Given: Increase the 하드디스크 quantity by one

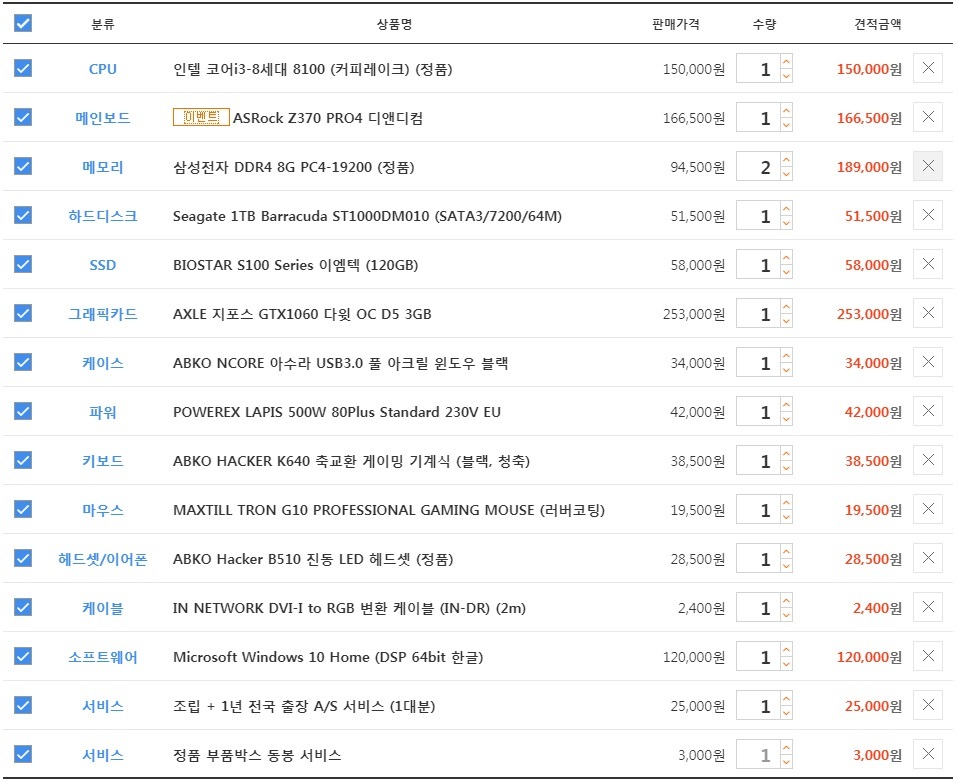Looking at the screenshot, I should (x=786, y=208).
